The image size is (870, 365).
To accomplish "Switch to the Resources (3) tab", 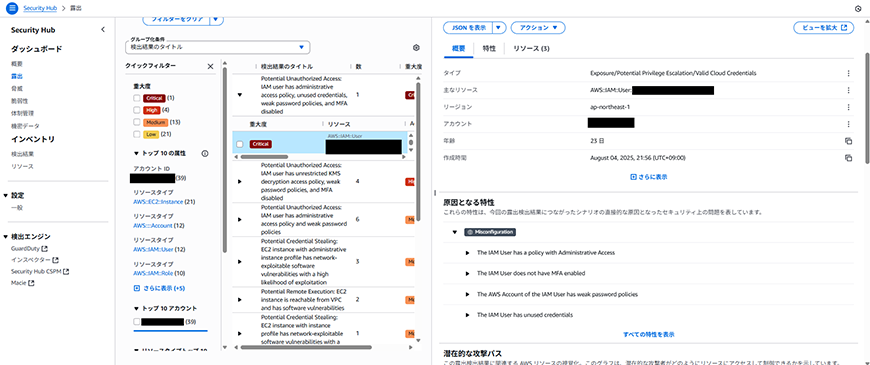I will click(531, 48).
